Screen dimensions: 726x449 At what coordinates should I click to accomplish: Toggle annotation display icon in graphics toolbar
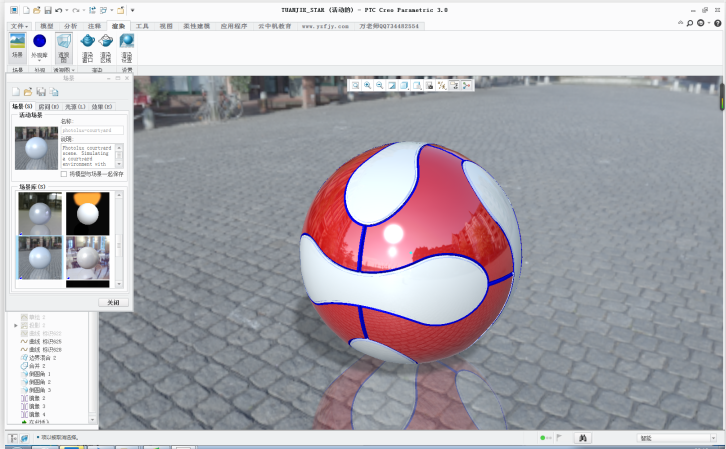click(454, 85)
